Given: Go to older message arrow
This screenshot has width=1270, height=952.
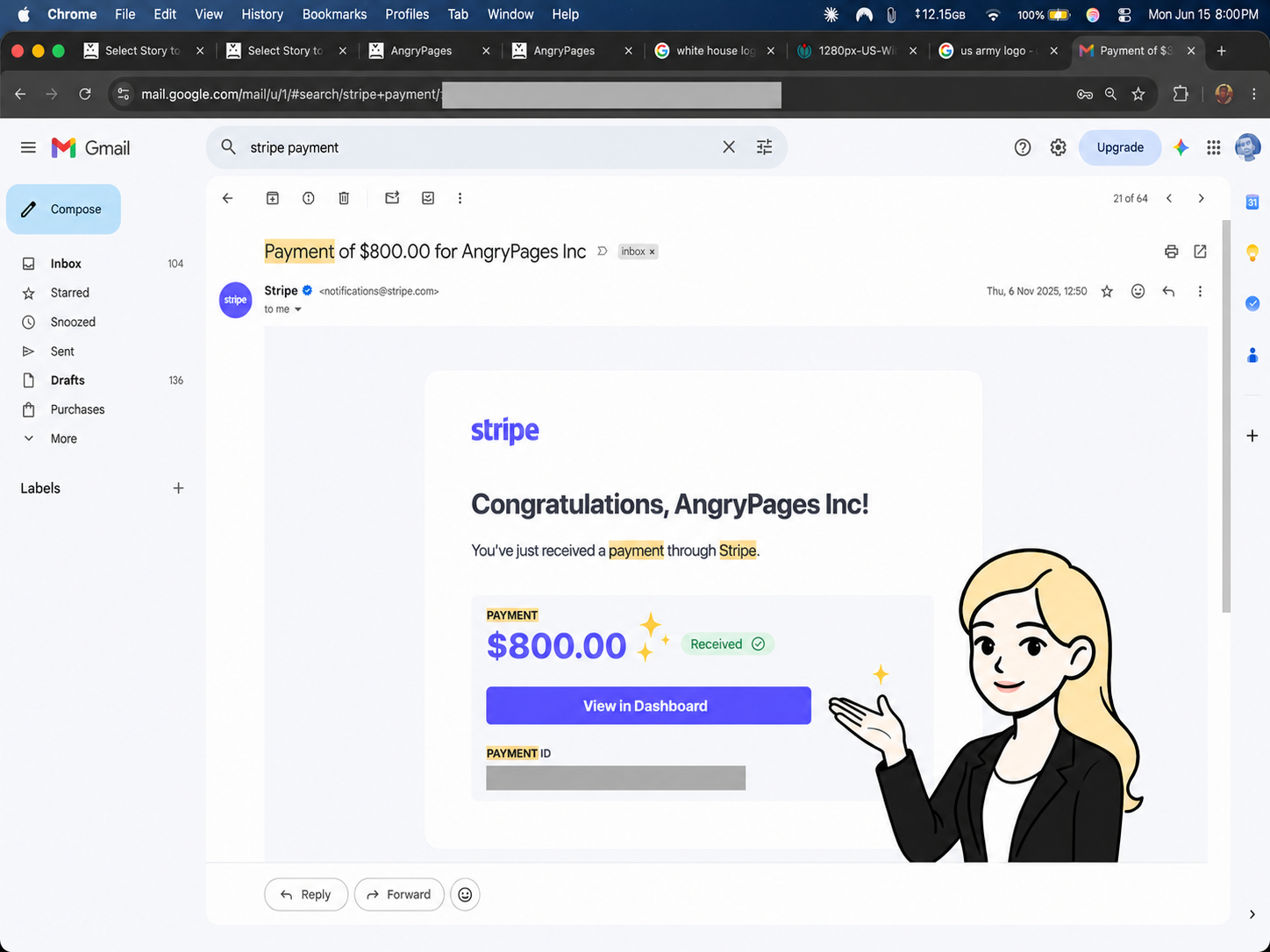Looking at the screenshot, I should click(x=1201, y=198).
